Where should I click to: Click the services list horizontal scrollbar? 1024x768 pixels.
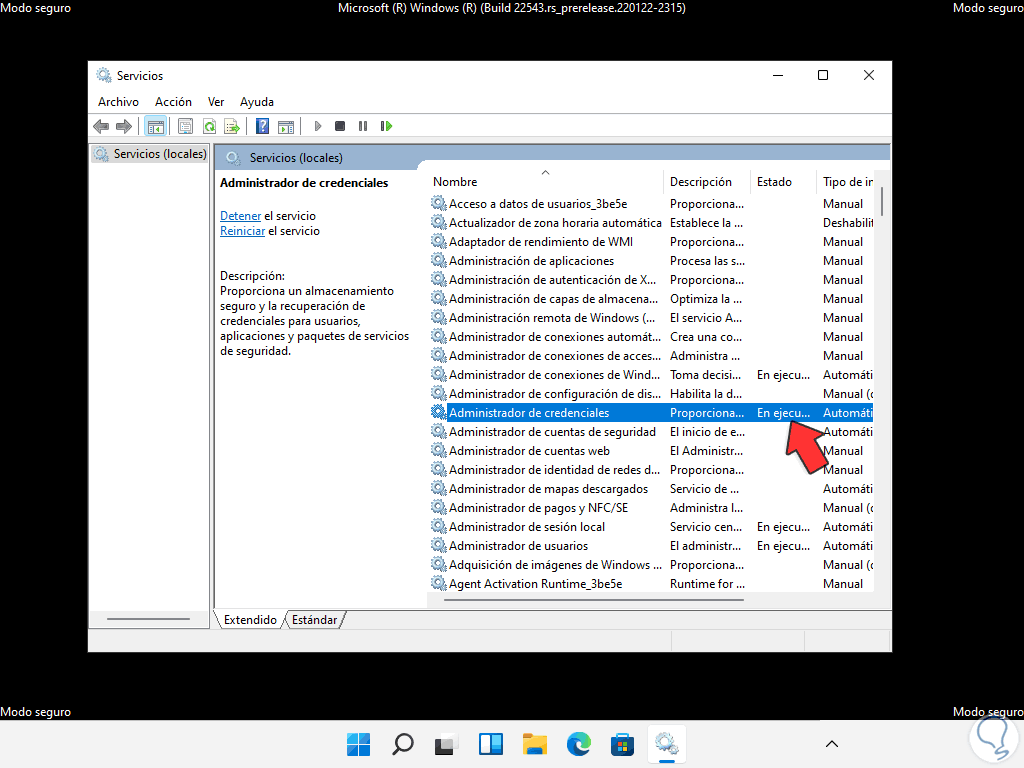pos(594,600)
